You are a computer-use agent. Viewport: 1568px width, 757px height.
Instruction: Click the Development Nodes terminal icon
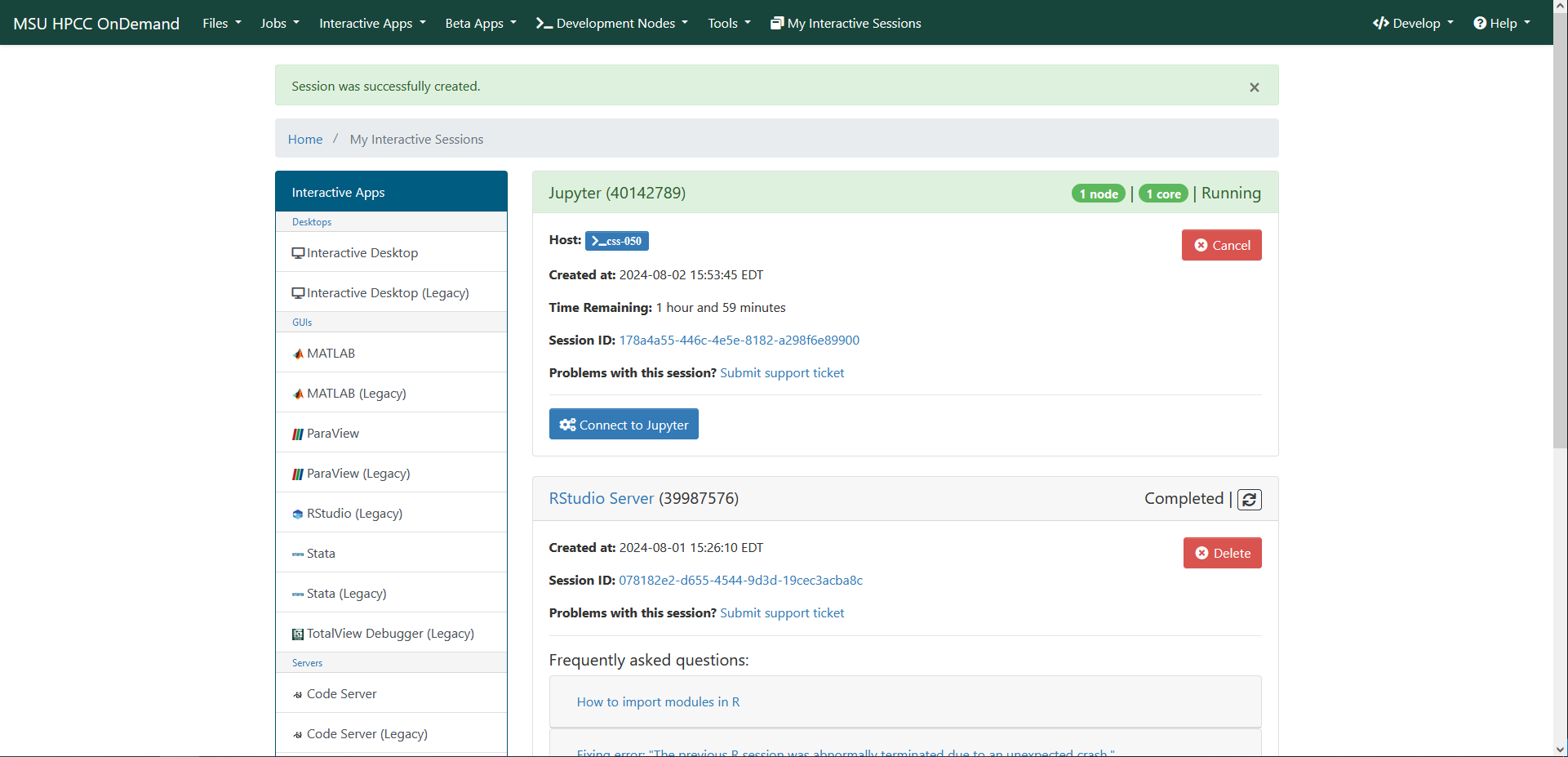click(x=544, y=23)
